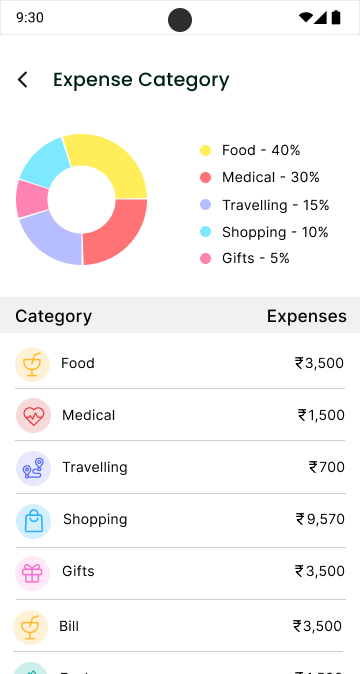
Task: Select the Gifts - 5% legend label
Action: click(256, 258)
